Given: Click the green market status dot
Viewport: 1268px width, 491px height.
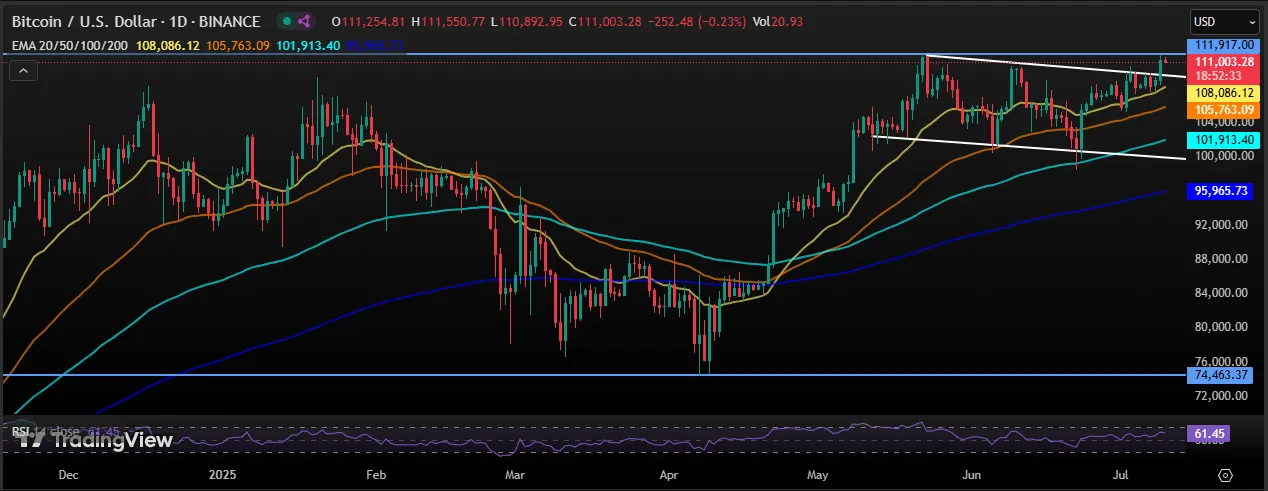Looking at the screenshot, I should click(x=287, y=21).
